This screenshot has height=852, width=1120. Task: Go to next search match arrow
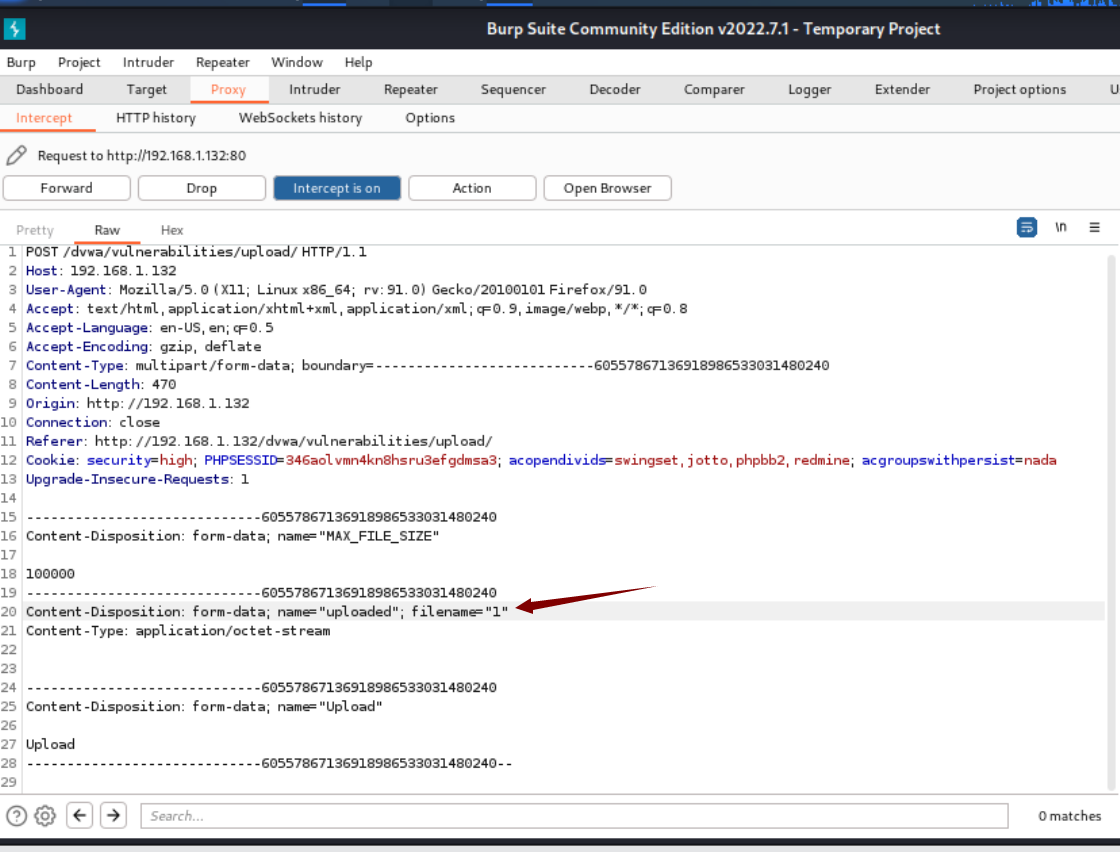point(114,815)
